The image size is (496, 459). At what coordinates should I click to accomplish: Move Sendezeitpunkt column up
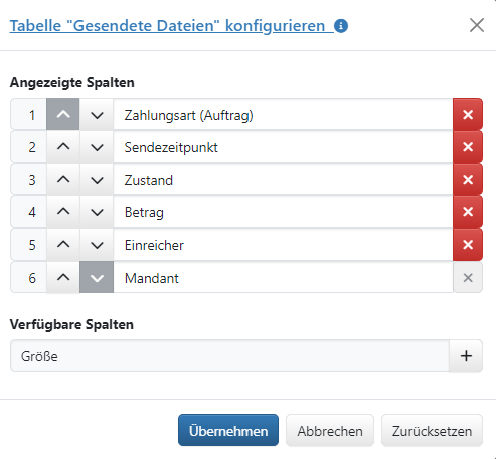click(63, 147)
